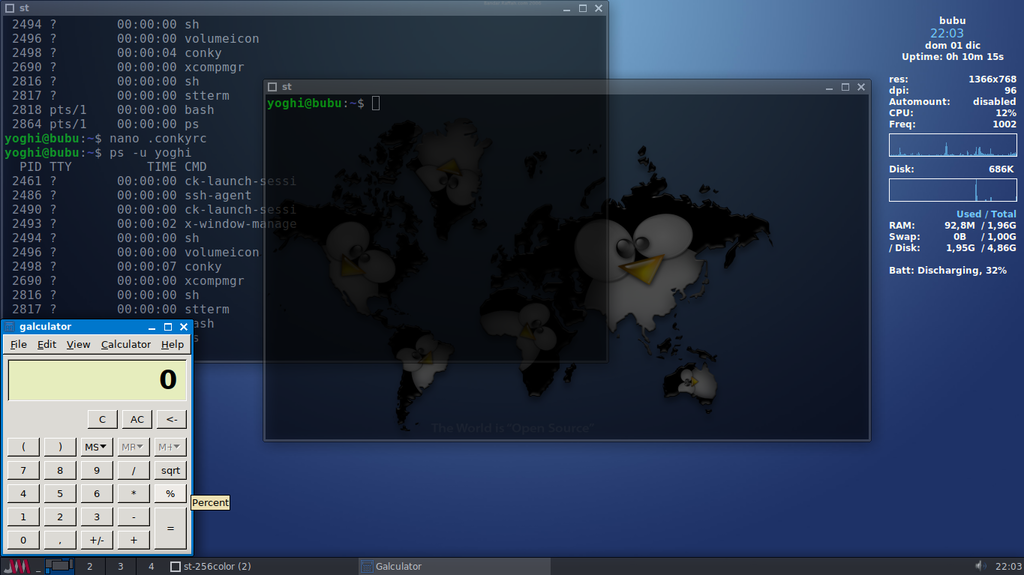Click the percent button

170,494
